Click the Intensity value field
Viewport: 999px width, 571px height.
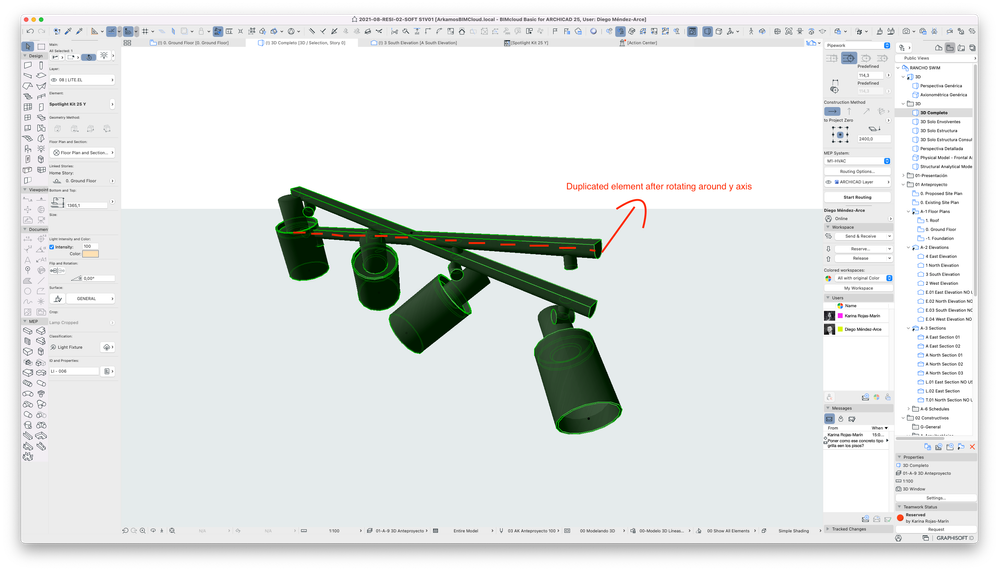tap(90, 246)
